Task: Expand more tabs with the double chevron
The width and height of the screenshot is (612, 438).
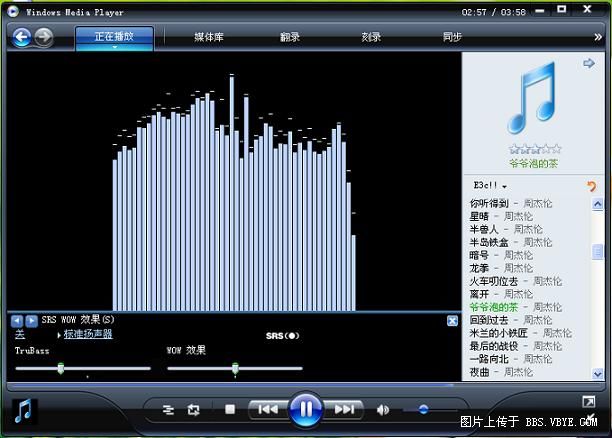Action: pos(598,37)
